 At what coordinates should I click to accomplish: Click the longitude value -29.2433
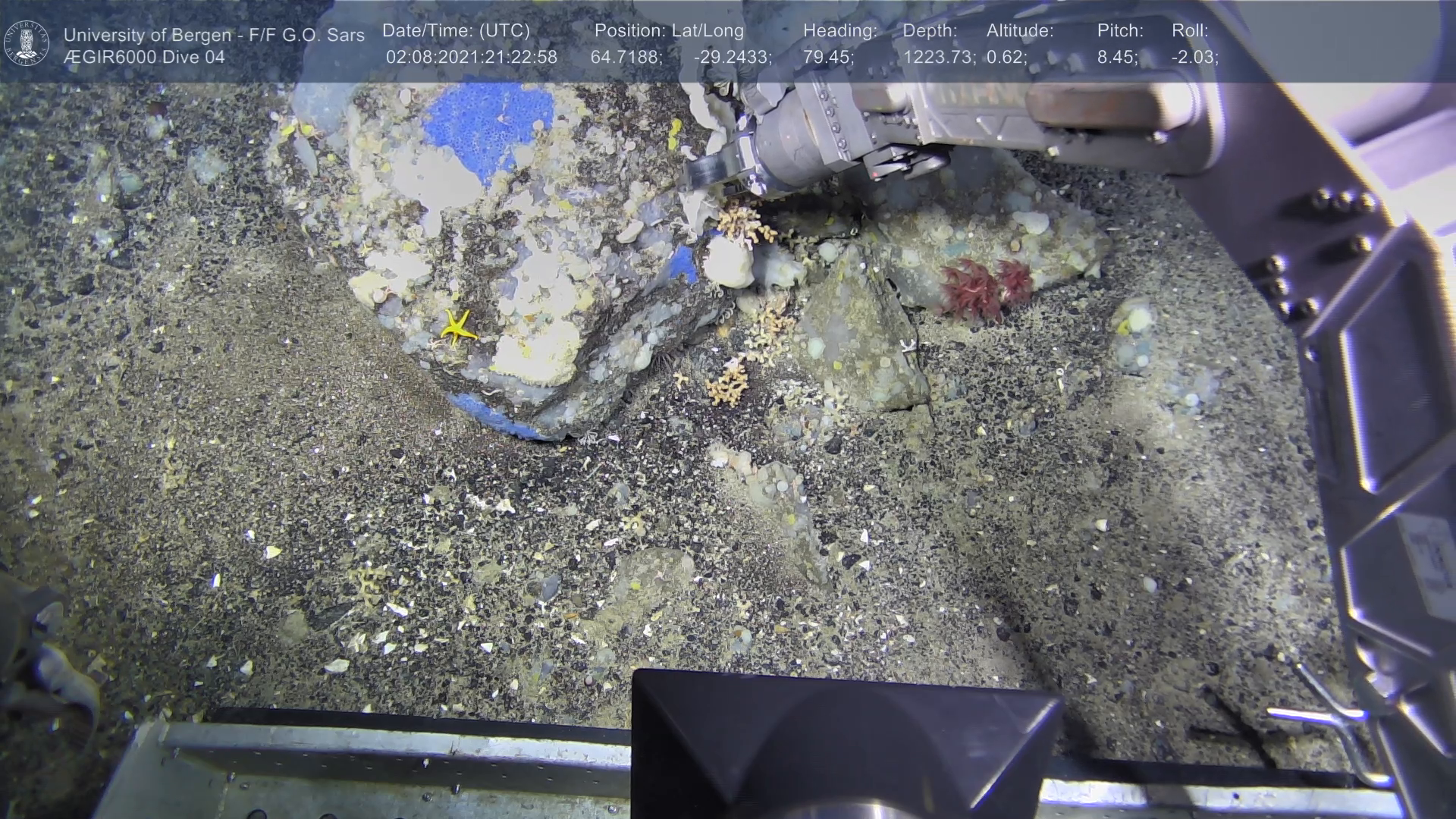732,58
